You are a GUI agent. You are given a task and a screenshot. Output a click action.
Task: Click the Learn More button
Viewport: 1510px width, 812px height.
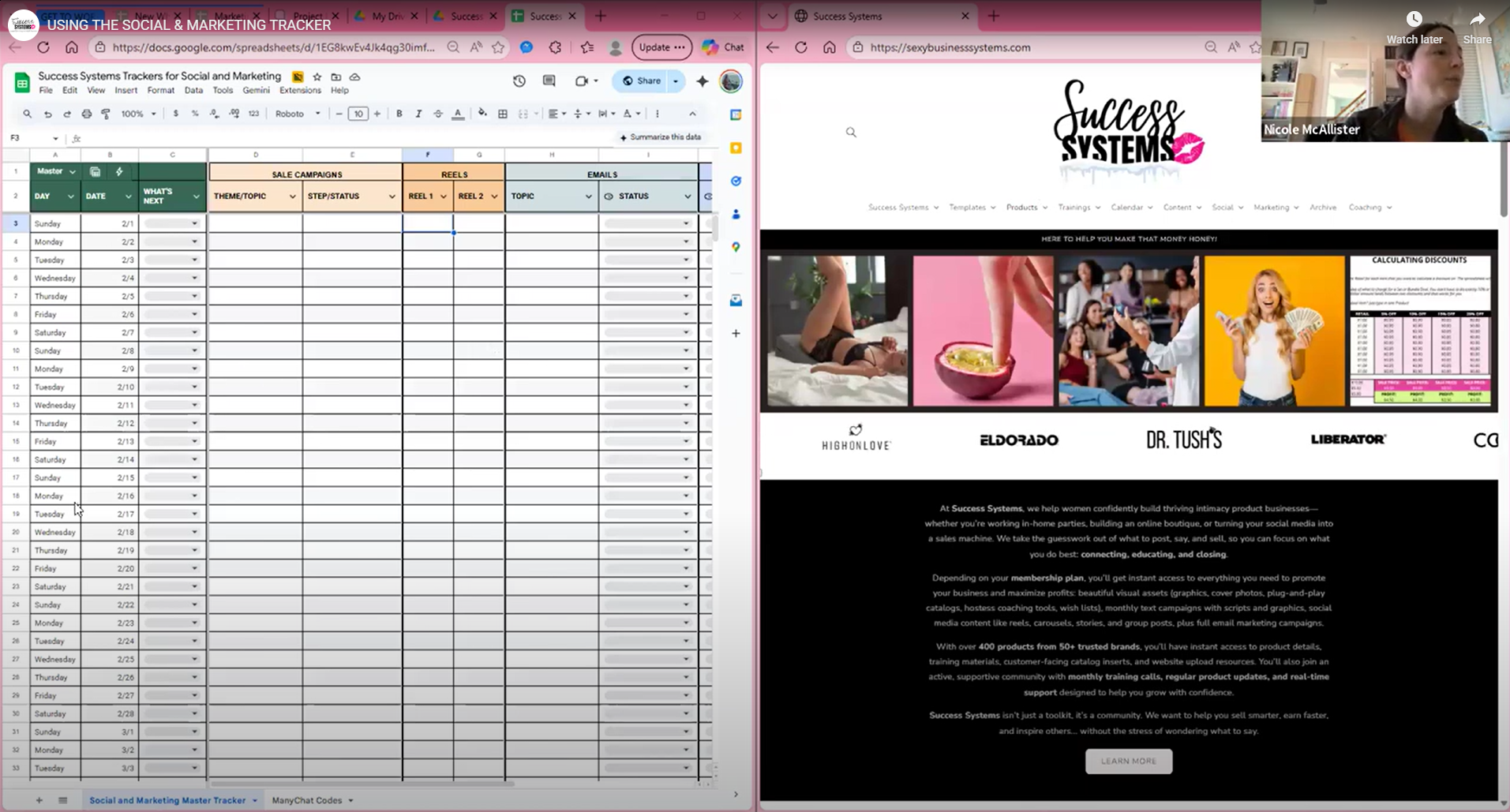pyautogui.click(x=1129, y=761)
